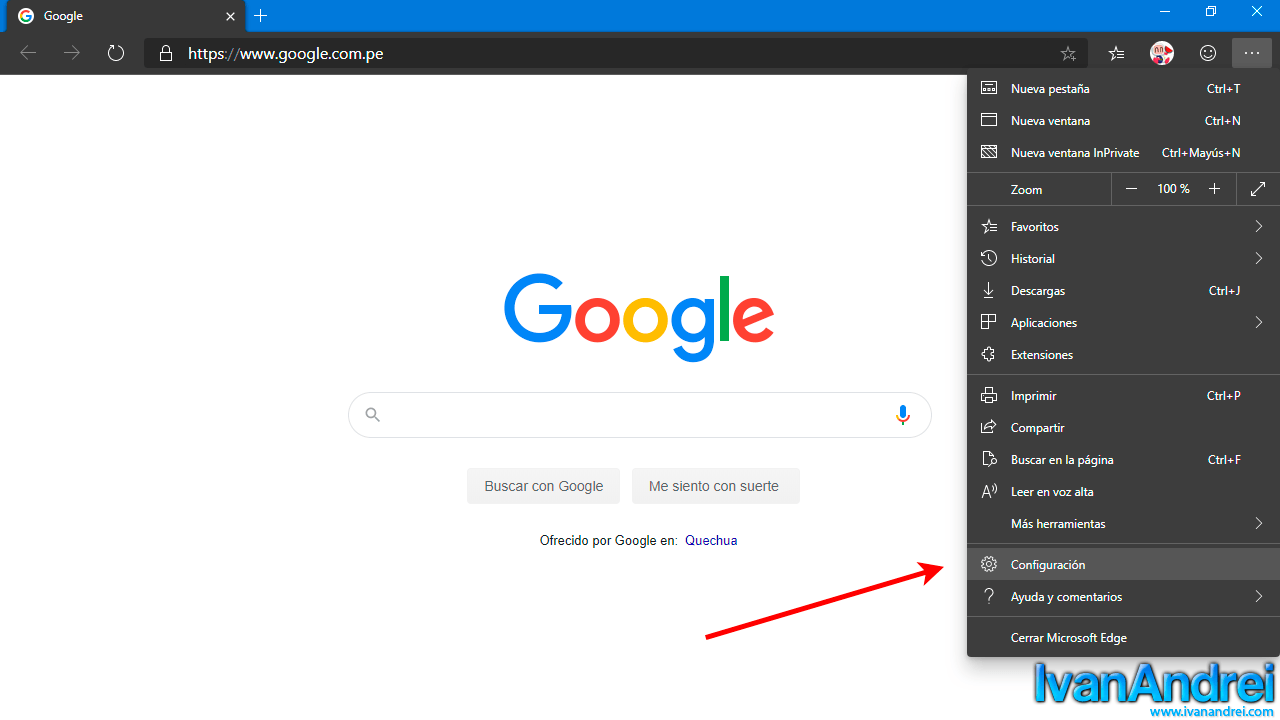Expand Ayuda y comentarios submenu

point(1123,597)
